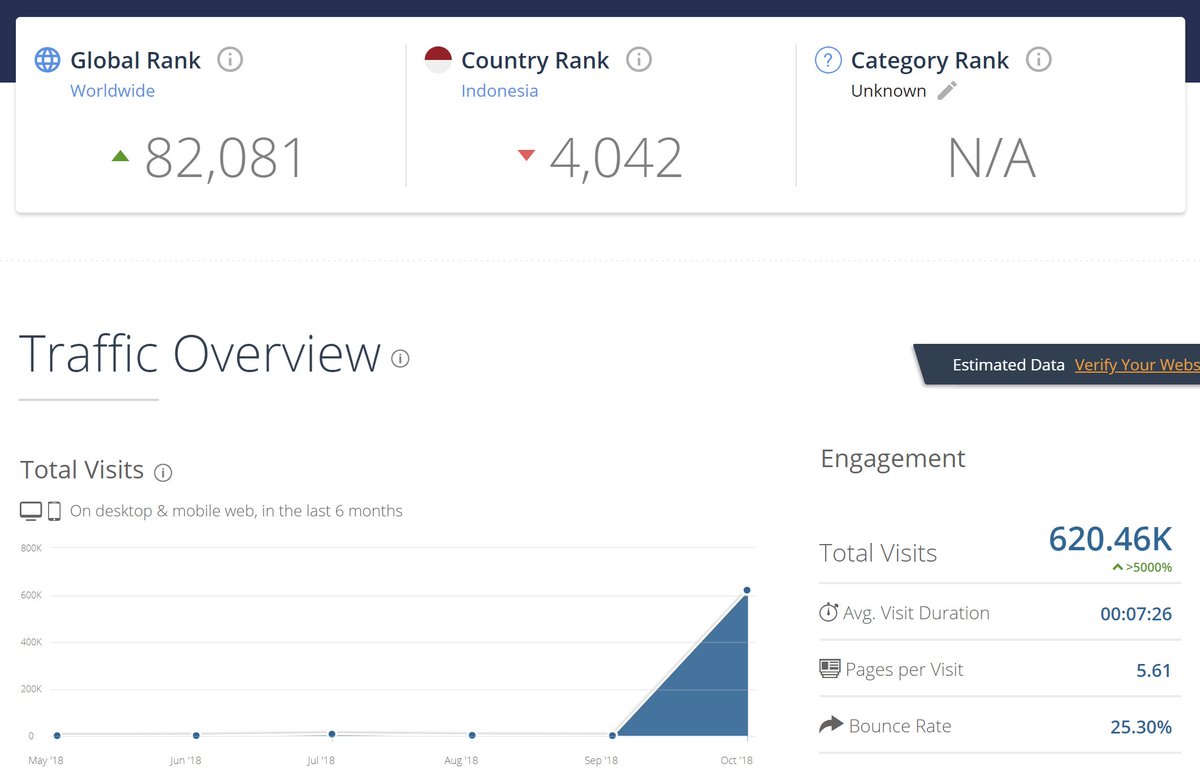Click the Country Rank title text
The height and width of the screenshot is (781, 1200).
(x=535, y=60)
